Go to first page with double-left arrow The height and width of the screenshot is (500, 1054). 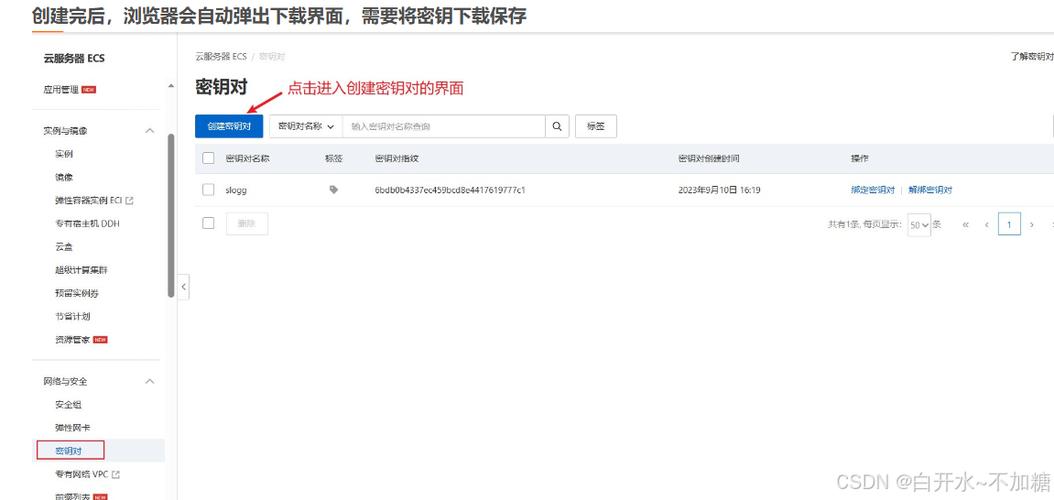click(966, 224)
